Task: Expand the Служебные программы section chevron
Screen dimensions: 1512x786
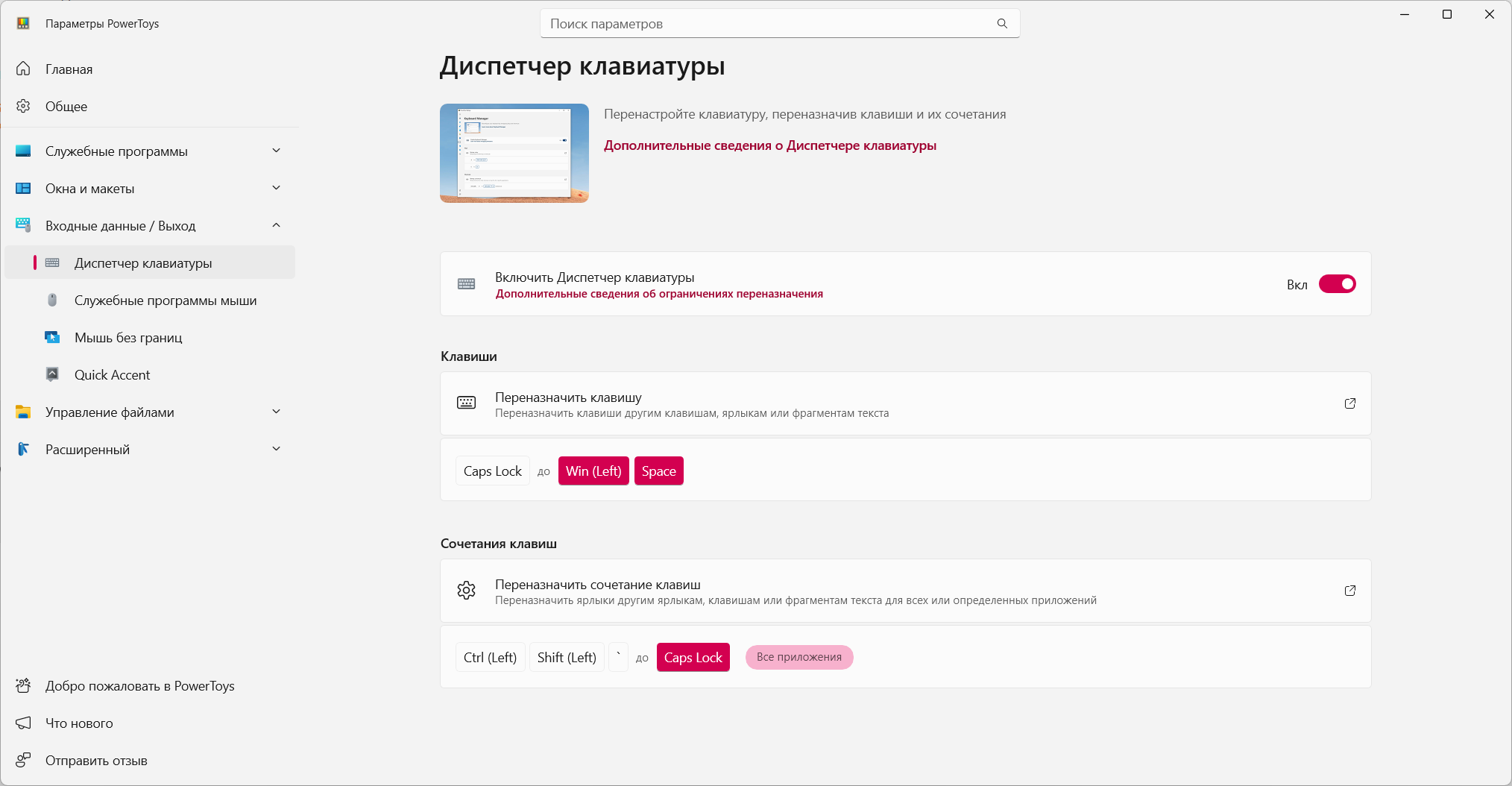Action: (x=277, y=151)
